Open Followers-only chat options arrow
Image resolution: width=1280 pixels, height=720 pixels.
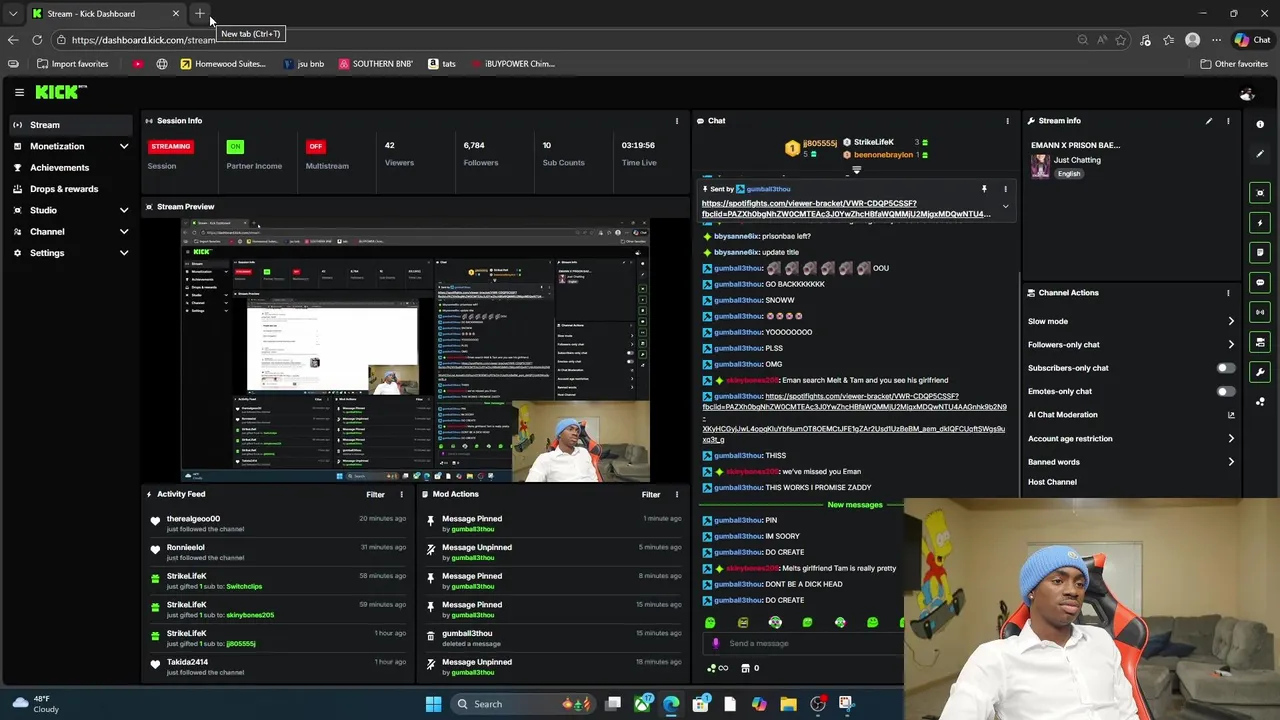point(1230,345)
